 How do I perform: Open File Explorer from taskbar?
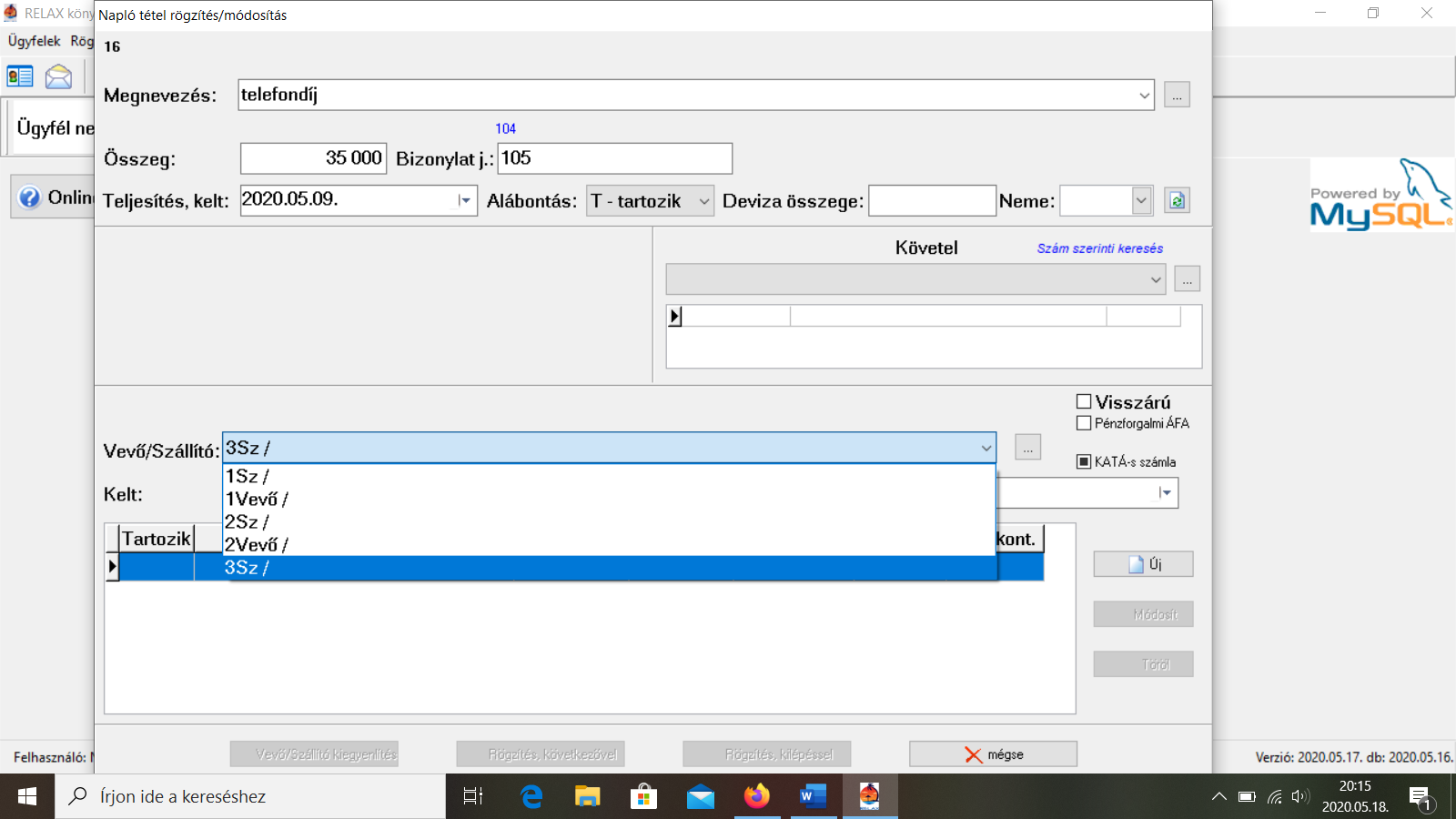tap(588, 796)
